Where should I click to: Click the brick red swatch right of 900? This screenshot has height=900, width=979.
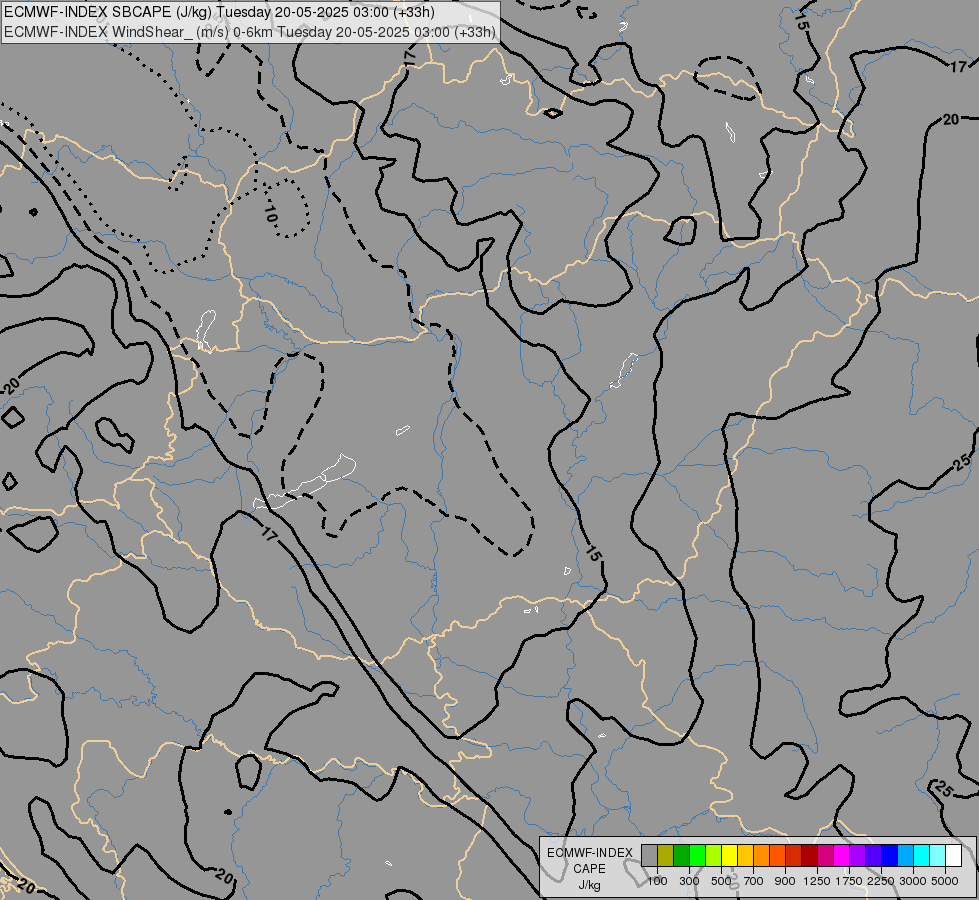pos(793,856)
